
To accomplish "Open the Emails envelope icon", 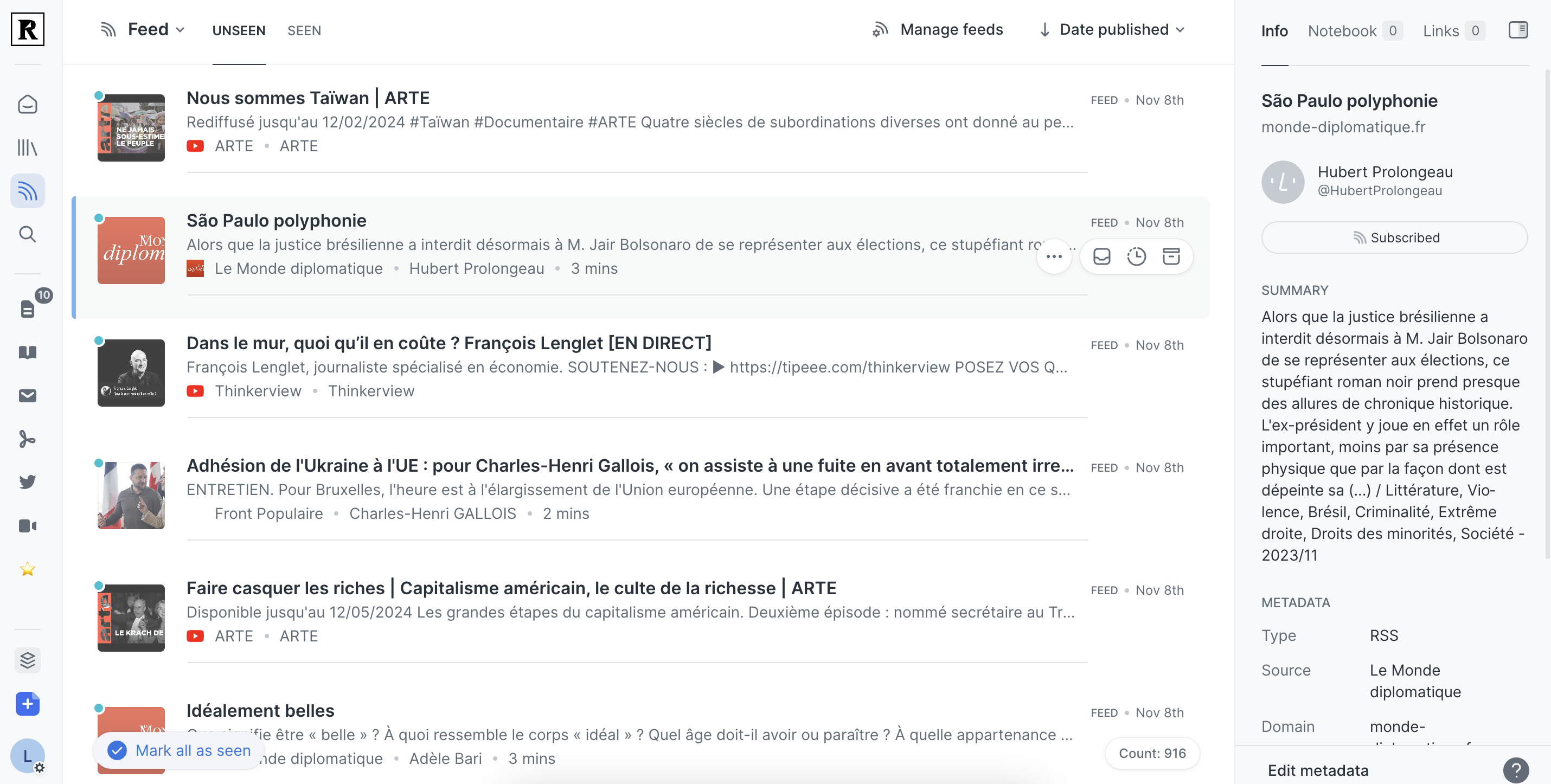I will (x=27, y=396).
